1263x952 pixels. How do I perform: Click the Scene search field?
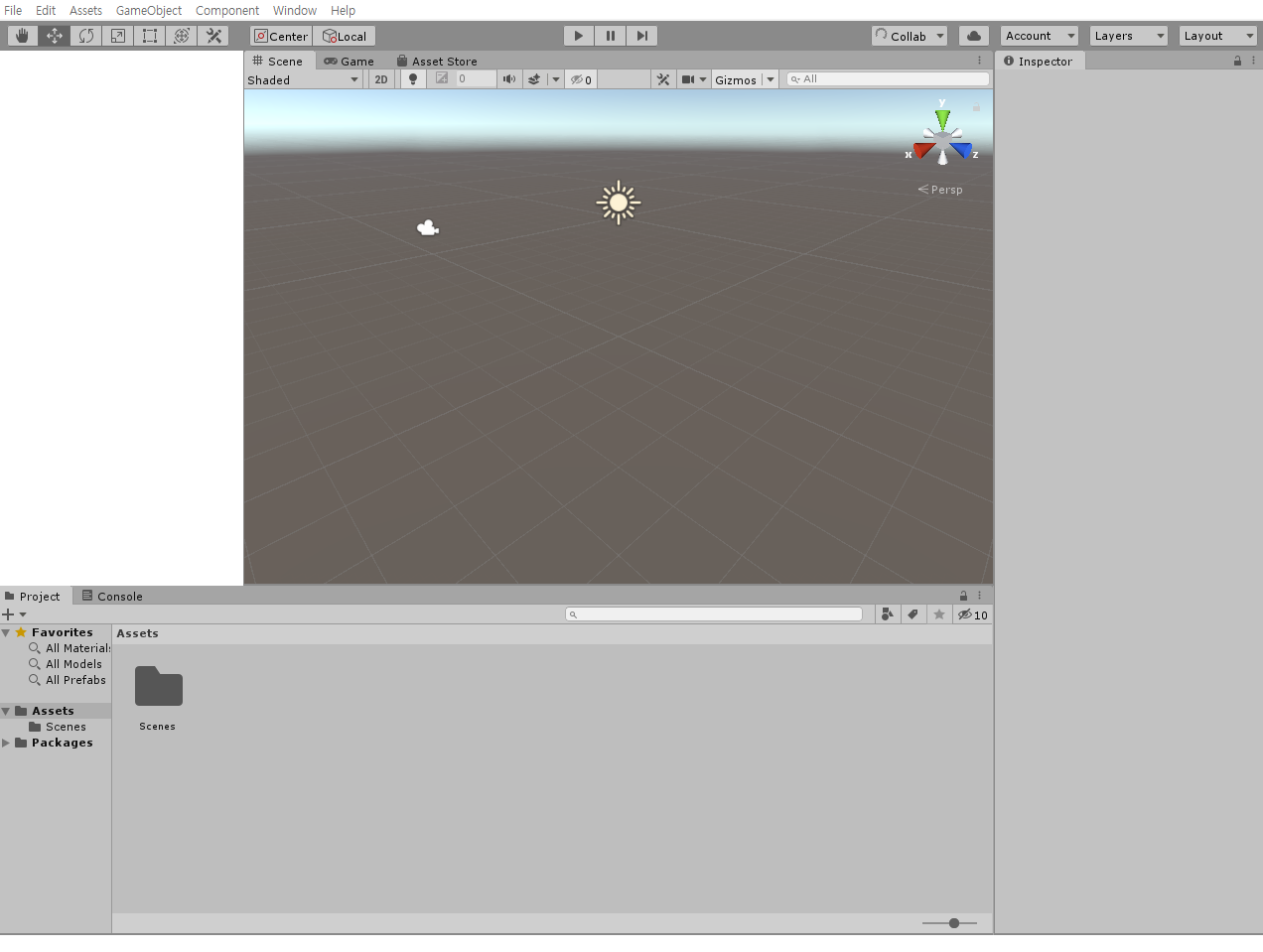pos(888,79)
